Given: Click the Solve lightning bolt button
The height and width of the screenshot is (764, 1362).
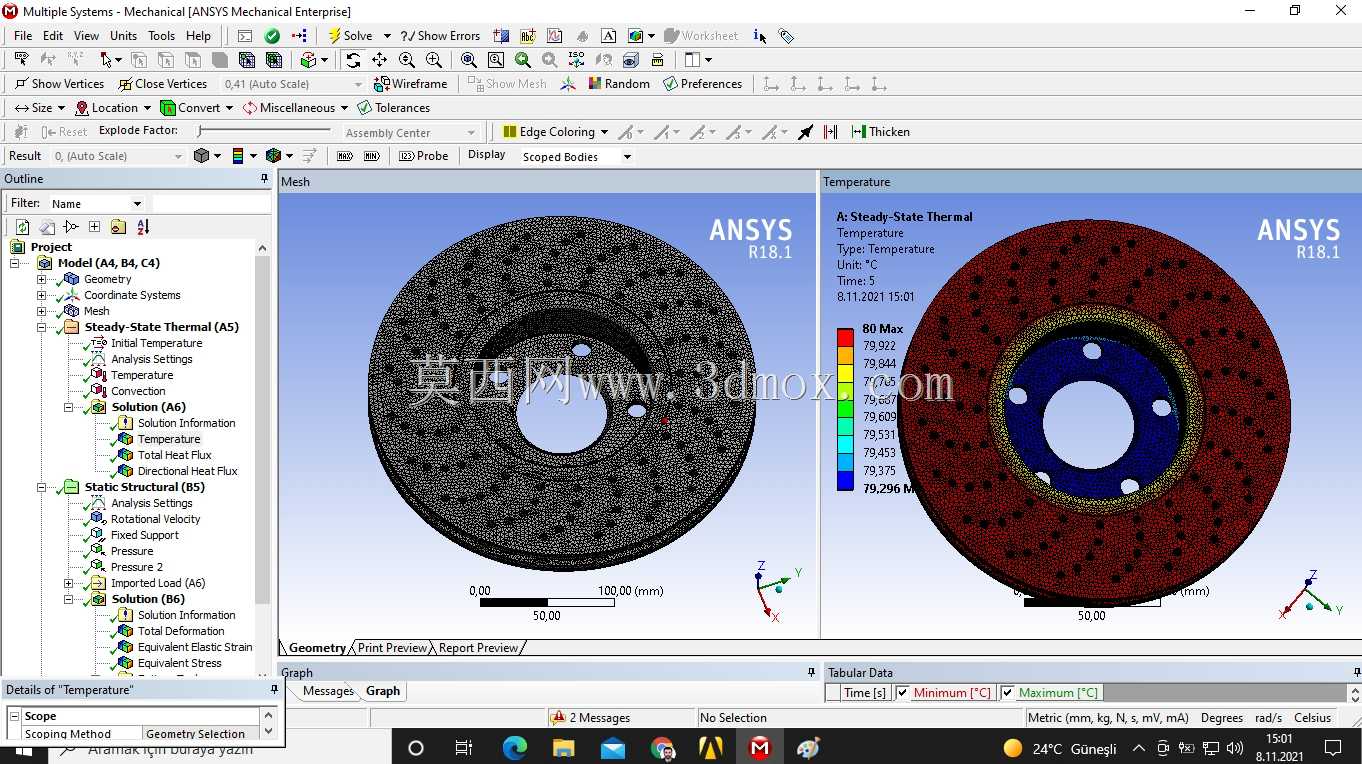Looking at the screenshot, I should [x=350, y=36].
